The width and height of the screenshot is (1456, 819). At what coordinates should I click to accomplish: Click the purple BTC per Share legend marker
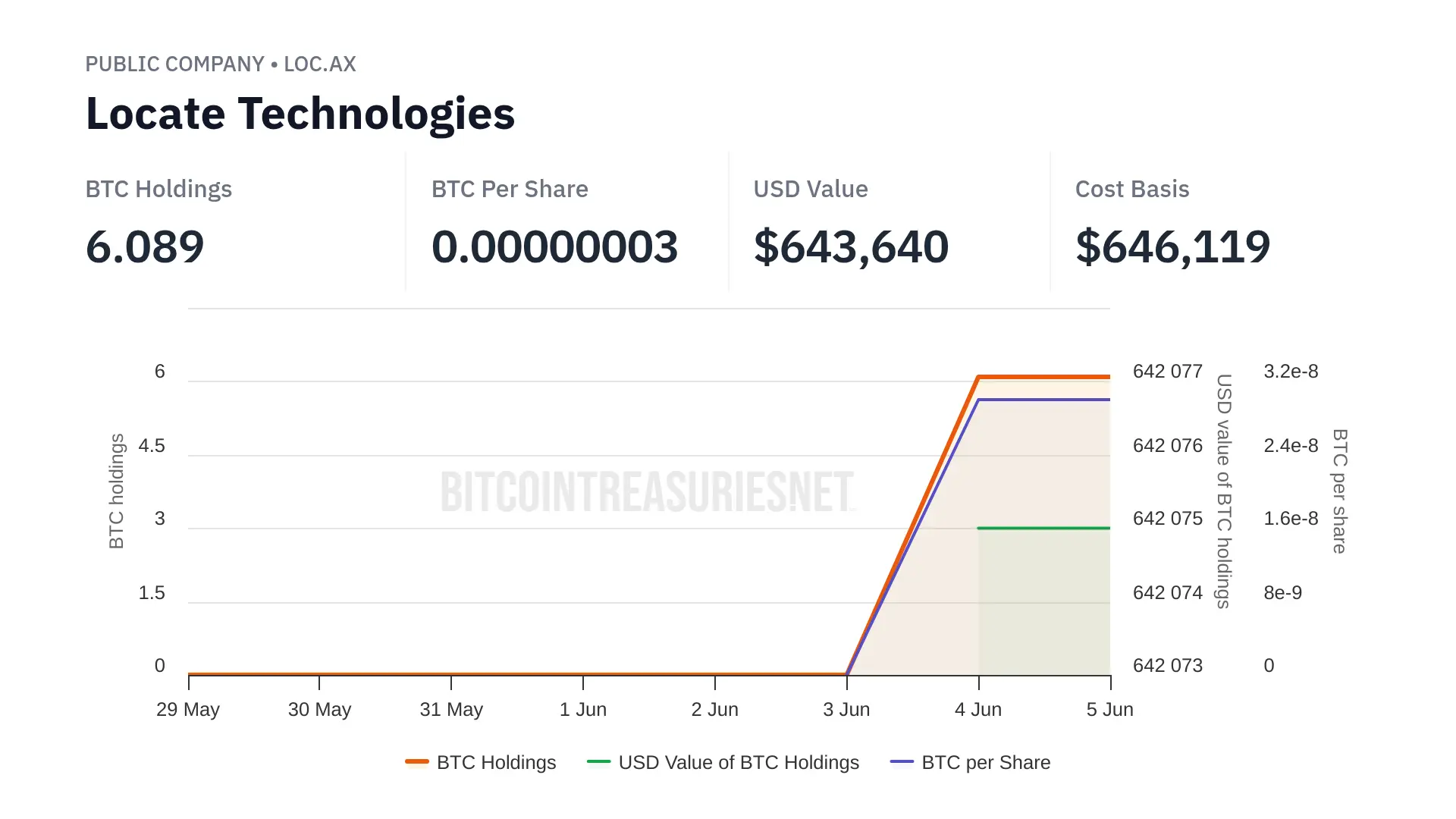coord(902,761)
